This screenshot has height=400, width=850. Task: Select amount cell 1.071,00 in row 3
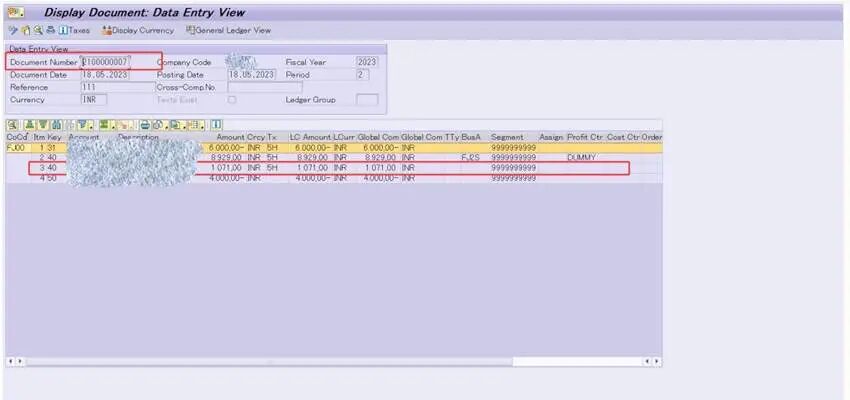(x=226, y=168)
